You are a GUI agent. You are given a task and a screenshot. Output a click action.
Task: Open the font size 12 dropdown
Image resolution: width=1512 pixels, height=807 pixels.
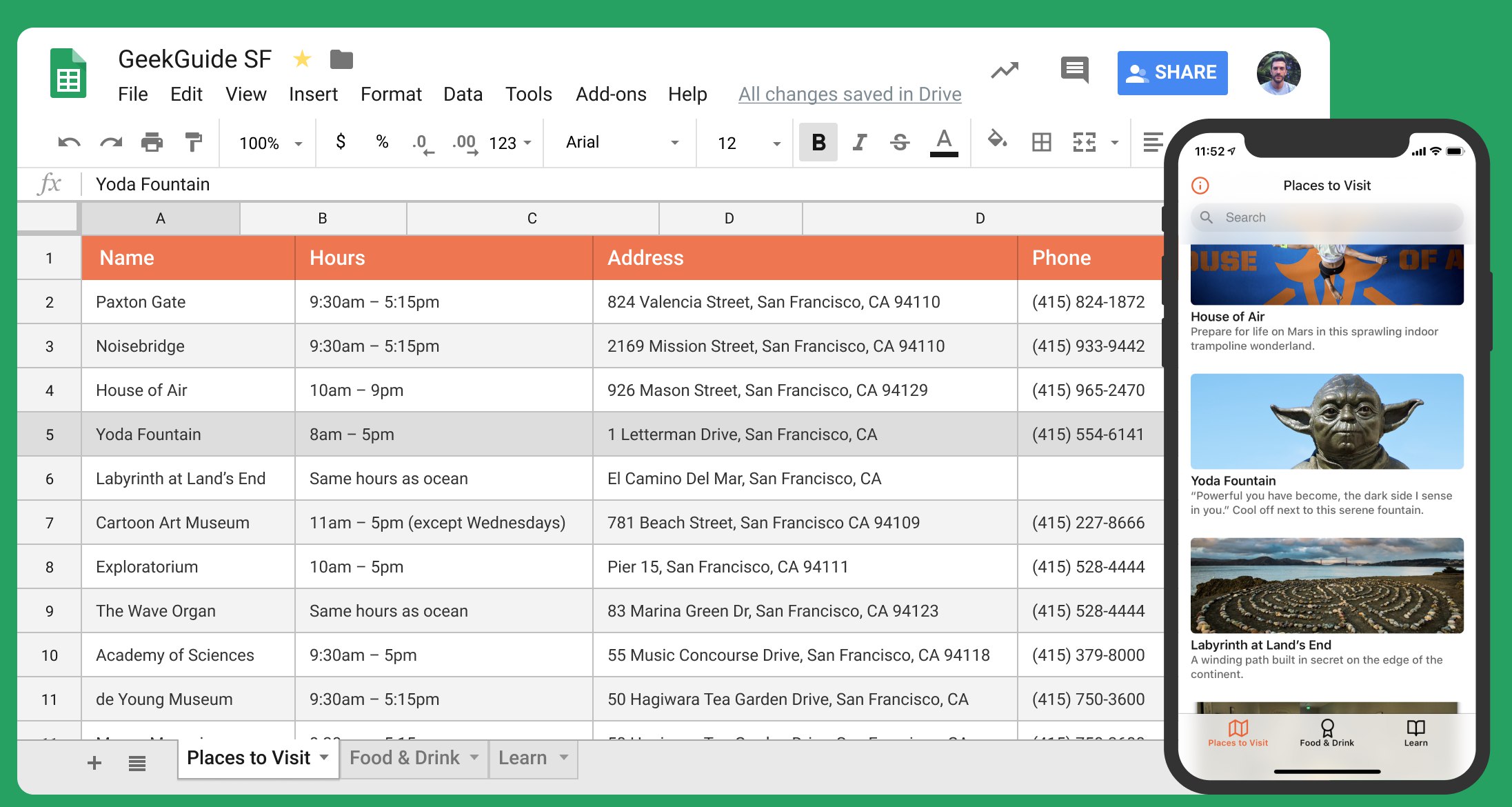(x=748, y=143)
